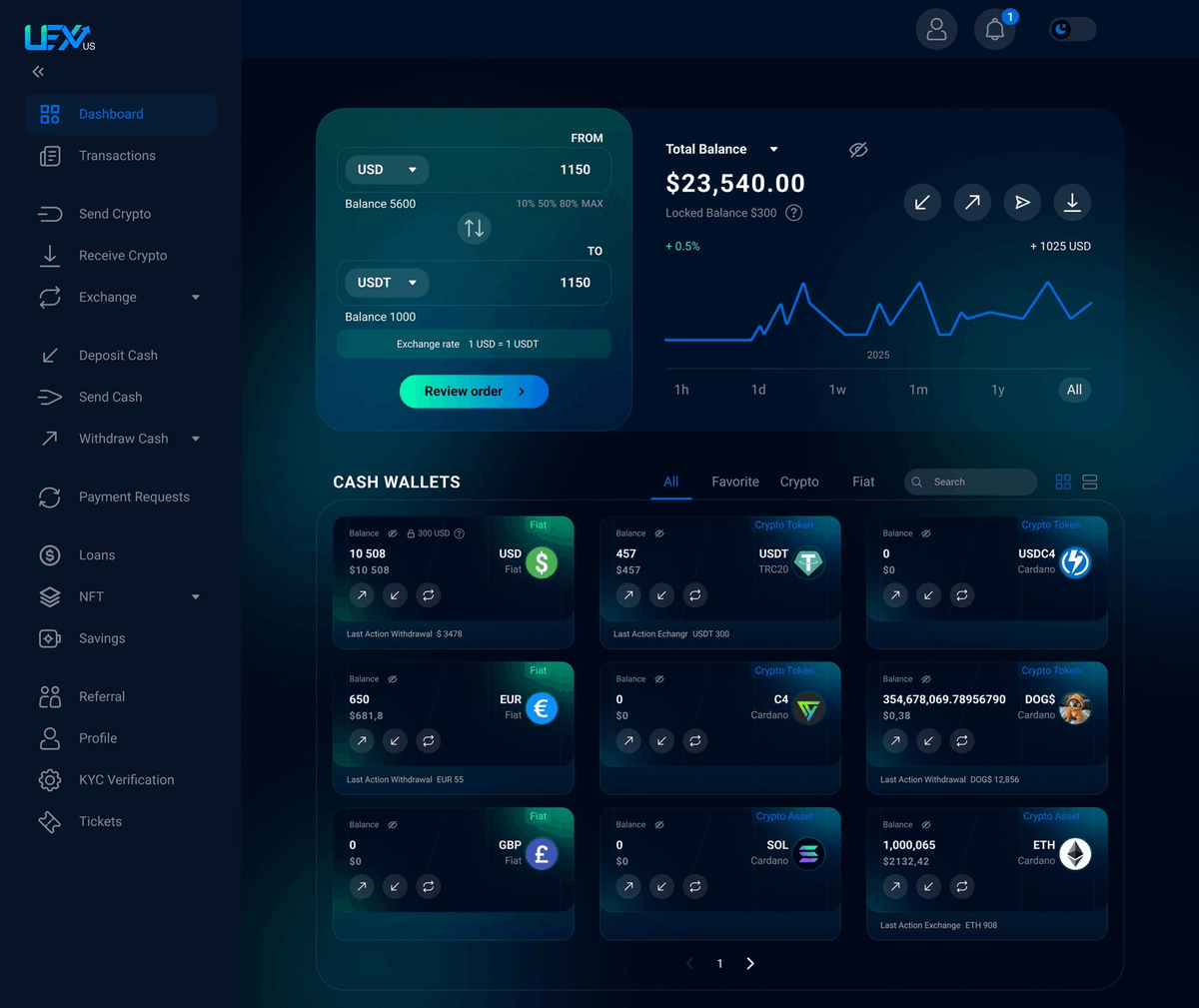Click download icon in Total Balance

point(1072,203)
